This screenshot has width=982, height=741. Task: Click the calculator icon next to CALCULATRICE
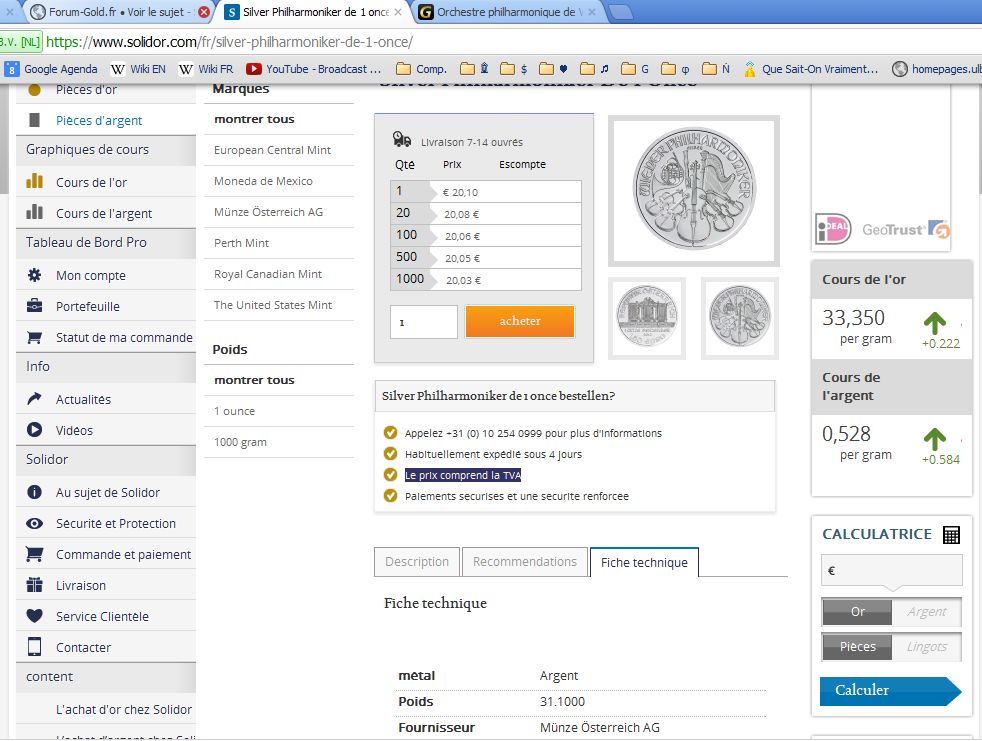951,534
